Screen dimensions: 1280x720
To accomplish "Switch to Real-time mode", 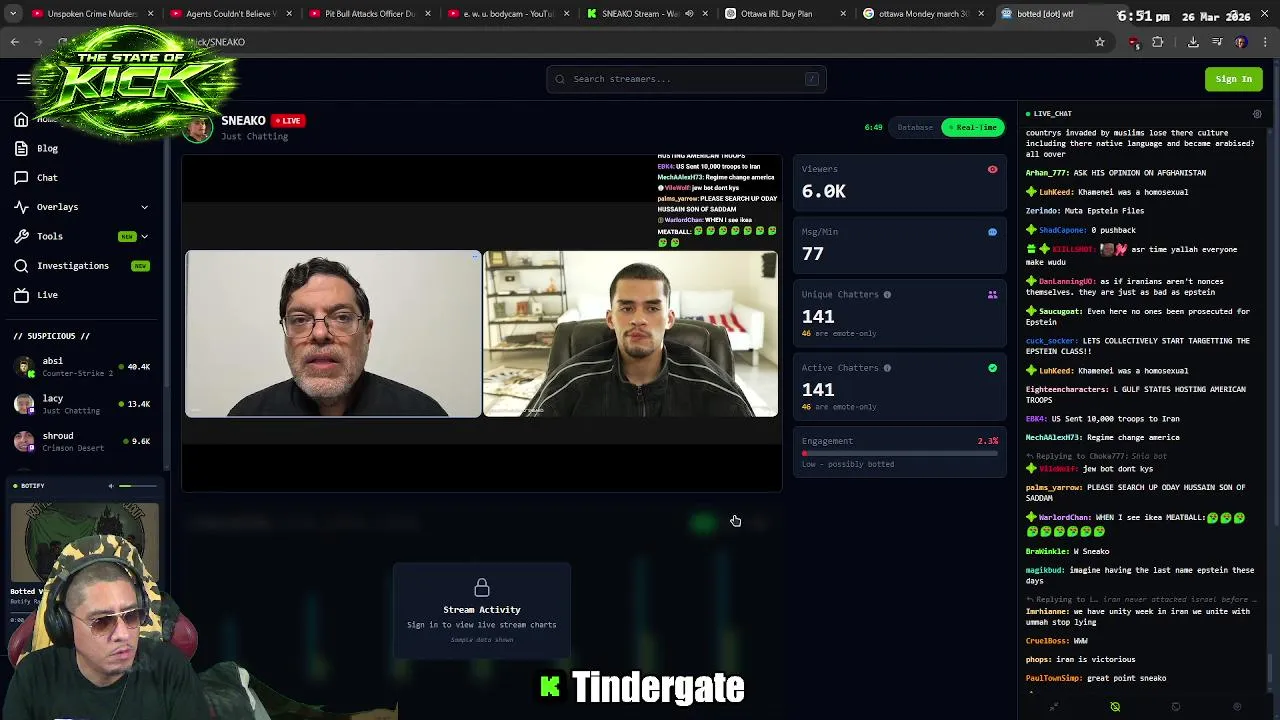I will click(972, 127).
